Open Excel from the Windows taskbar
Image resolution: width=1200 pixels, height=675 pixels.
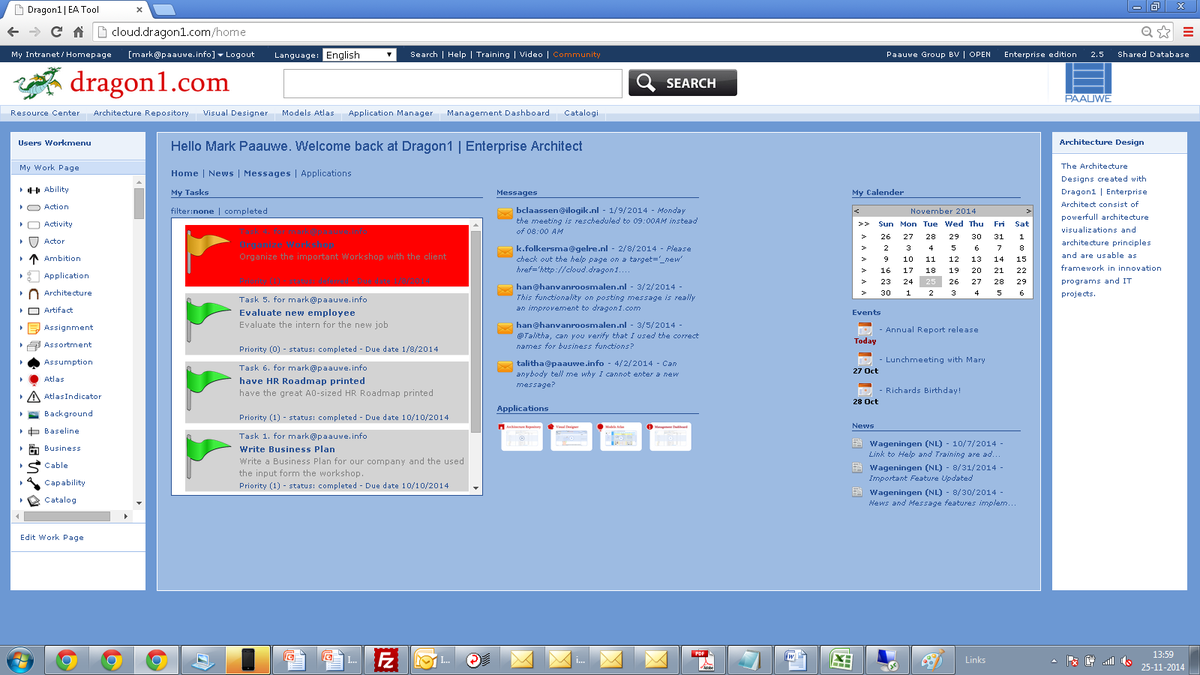pos(841,659)
